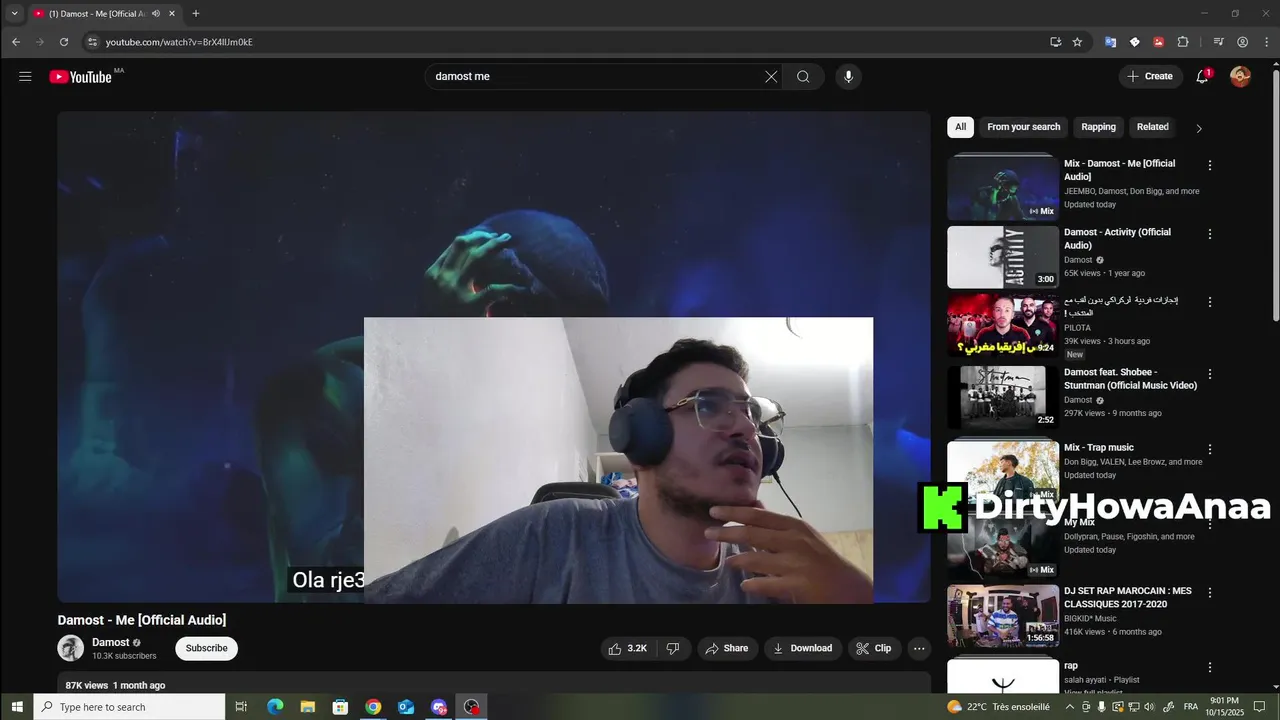Viewport: 1280px width, 720px height.
Task: Start voice search with microphone
Action: 848,76
